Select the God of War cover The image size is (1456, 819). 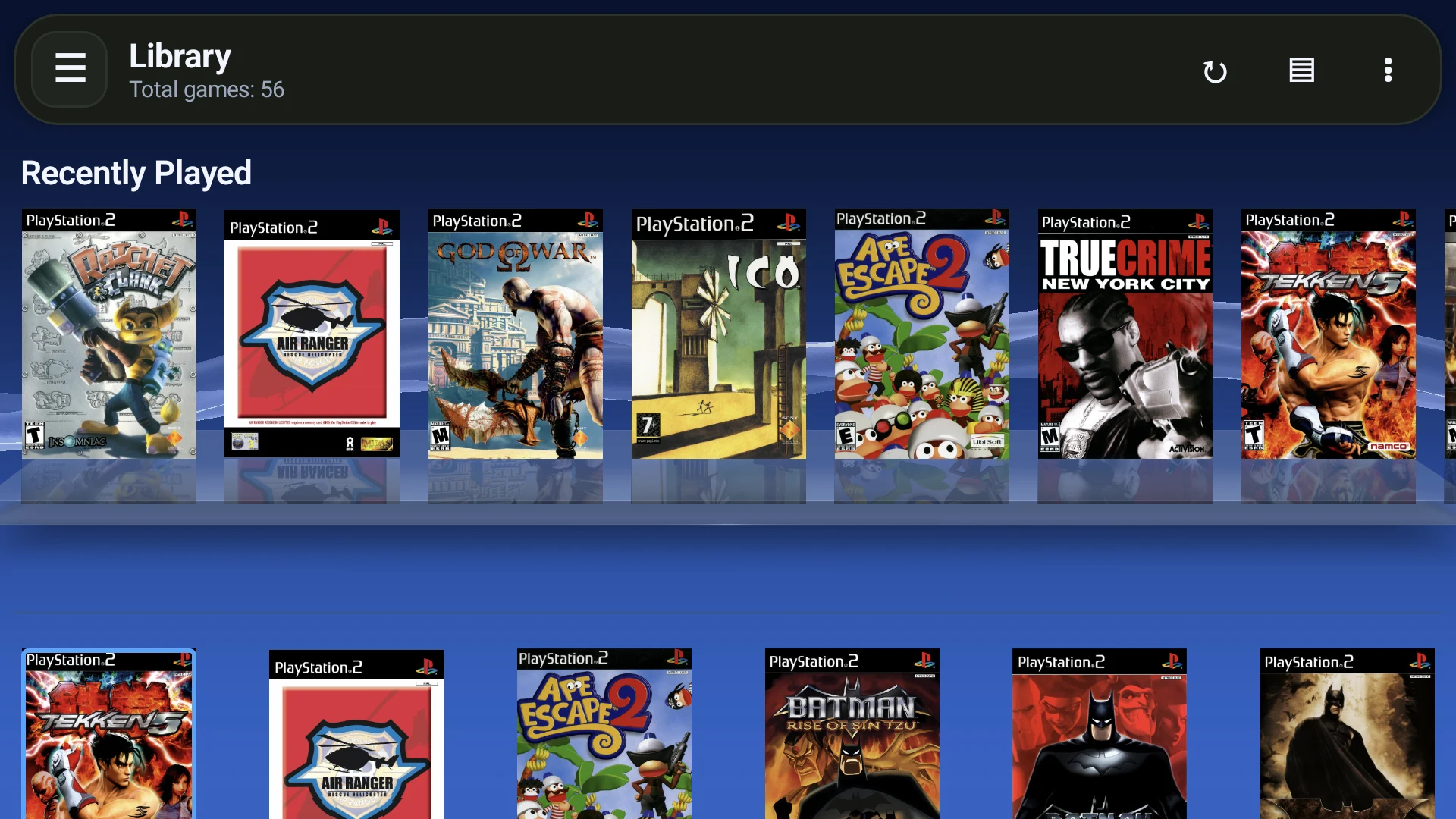point(516,334)
